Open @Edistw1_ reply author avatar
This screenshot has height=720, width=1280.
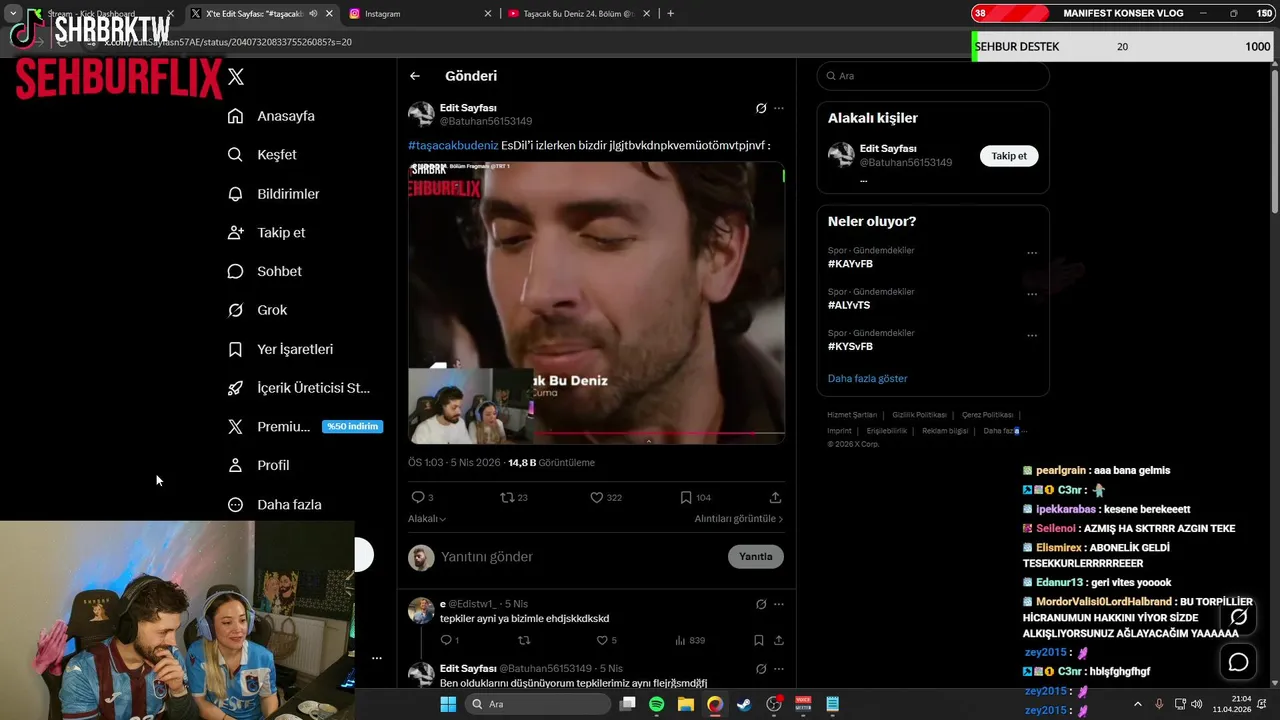[x=421, y=610]
